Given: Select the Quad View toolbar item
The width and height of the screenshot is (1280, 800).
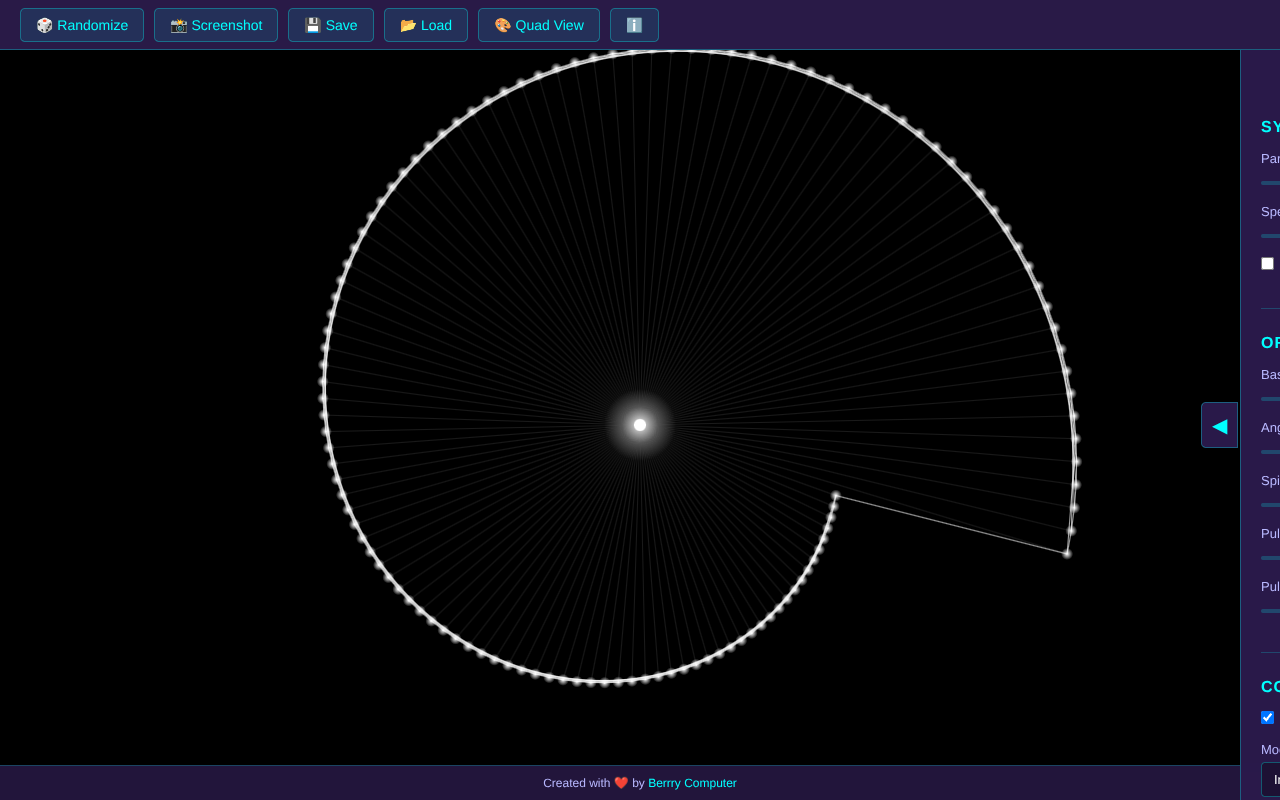Looking at the screenshot, I should coord(538,25).
